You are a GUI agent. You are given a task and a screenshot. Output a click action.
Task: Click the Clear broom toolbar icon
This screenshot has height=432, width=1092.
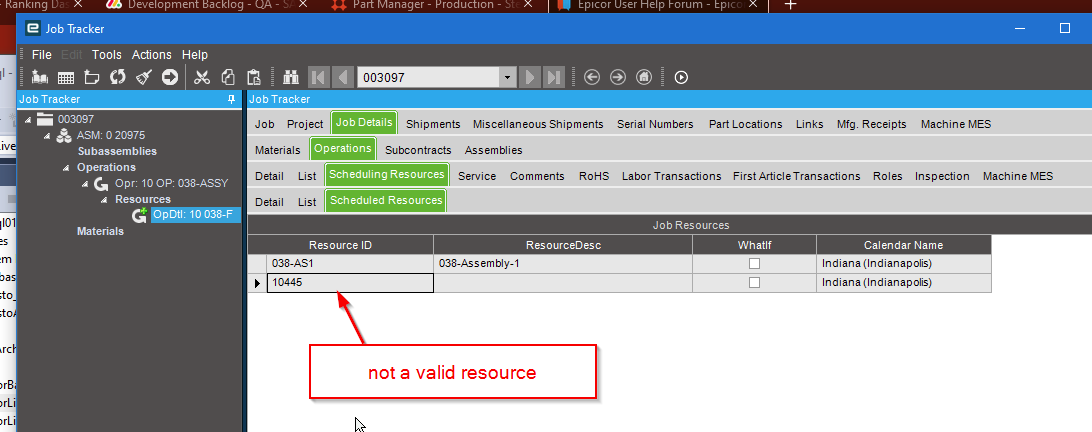143,77
